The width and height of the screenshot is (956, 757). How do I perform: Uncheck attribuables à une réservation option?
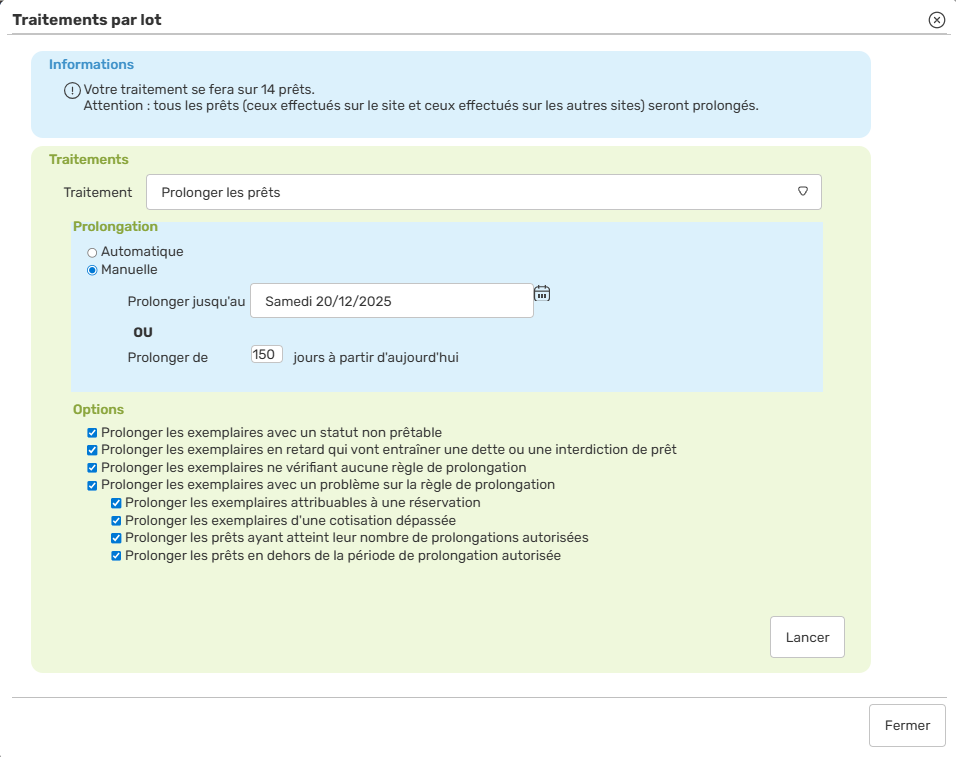(116, 503)
